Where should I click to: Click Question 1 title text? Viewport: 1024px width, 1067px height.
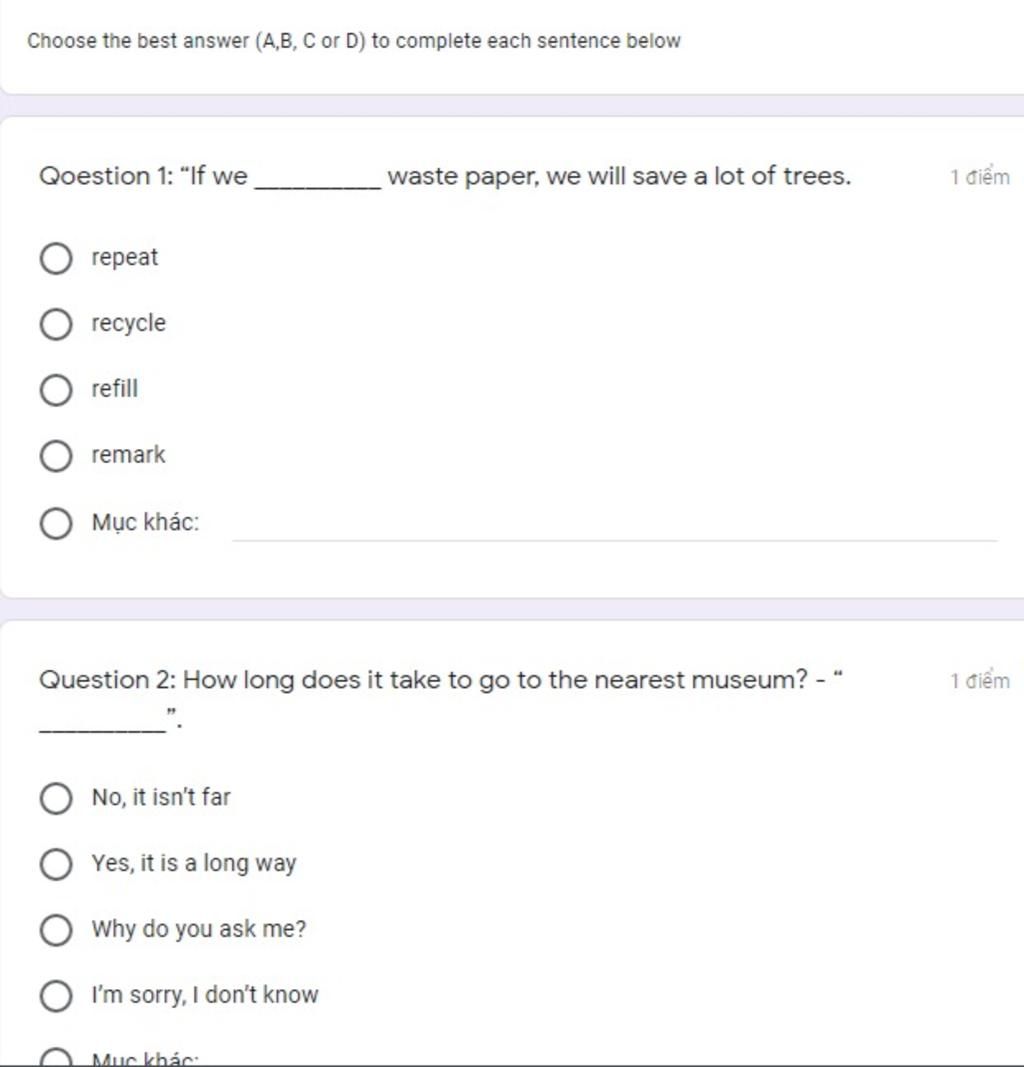445,176
